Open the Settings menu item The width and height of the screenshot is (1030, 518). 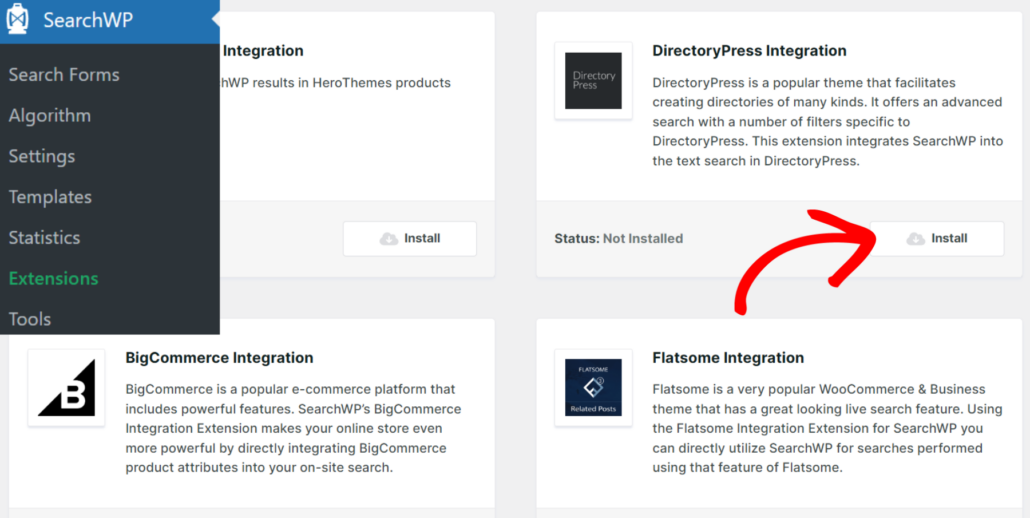(x=42, y=156)
